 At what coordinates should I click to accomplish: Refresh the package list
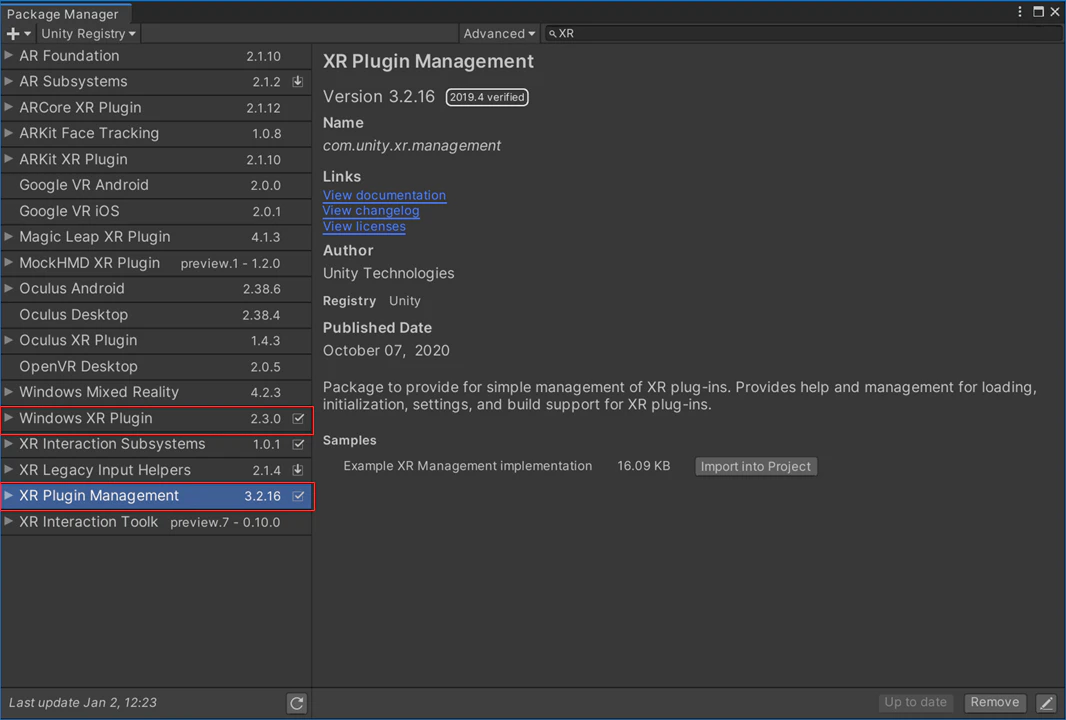tap(296, 703)
